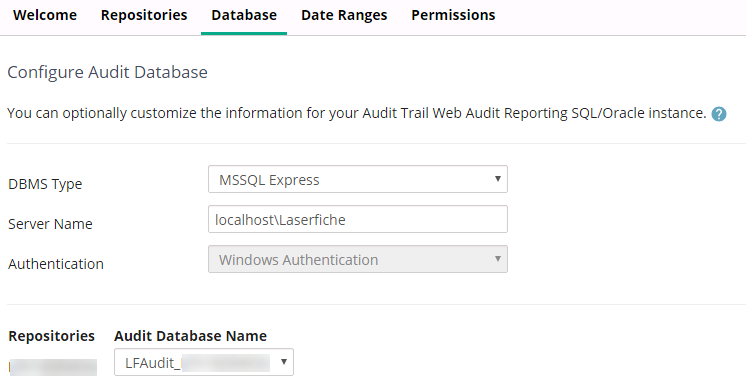Go to the Date Ranges tab
Image resolution: width=746 pixels, height=385 pixels.
point(344,15)
